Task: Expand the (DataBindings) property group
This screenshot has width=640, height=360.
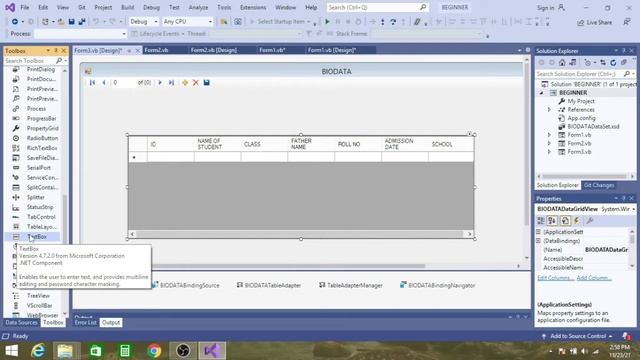Action: point(538,241)
